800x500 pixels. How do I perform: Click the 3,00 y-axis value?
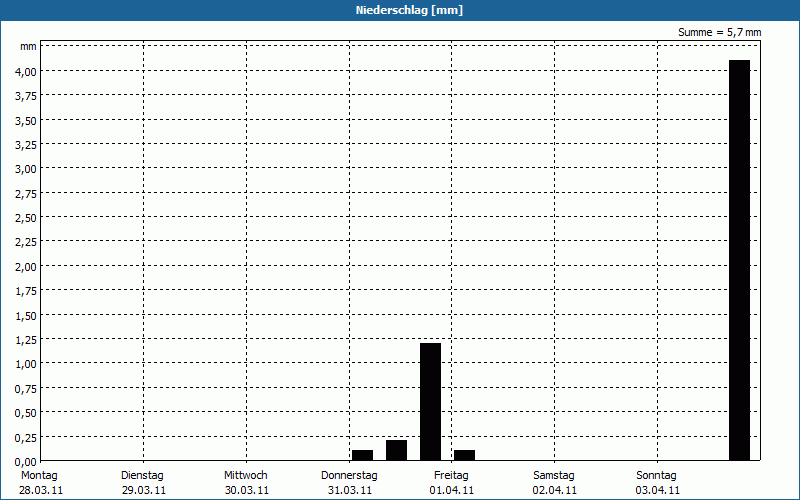coord(26,169)
